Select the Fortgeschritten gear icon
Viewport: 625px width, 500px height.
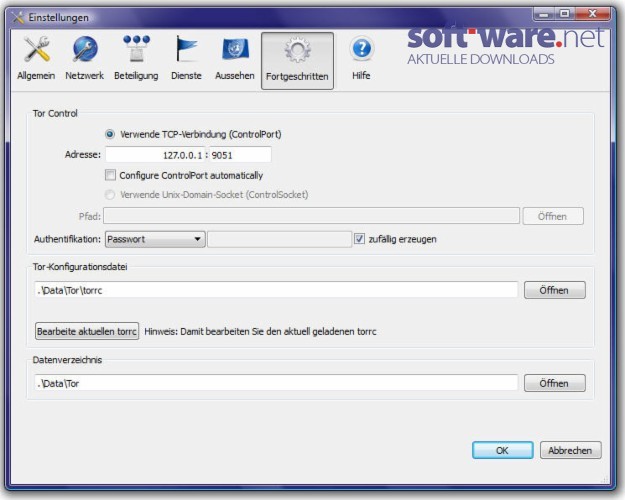pos(297,50)
